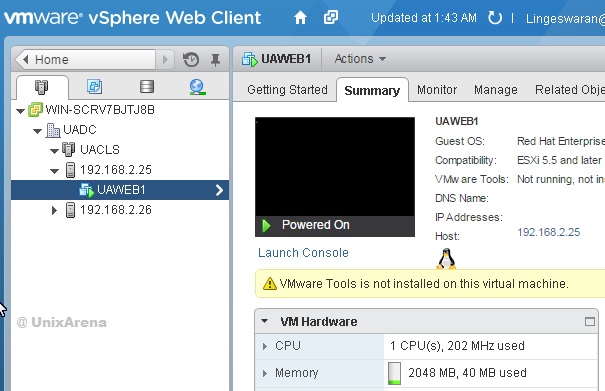Click the 'Updated at 1:43 AM' text
The height and width of the screenshot is (391, 605).
424,18
